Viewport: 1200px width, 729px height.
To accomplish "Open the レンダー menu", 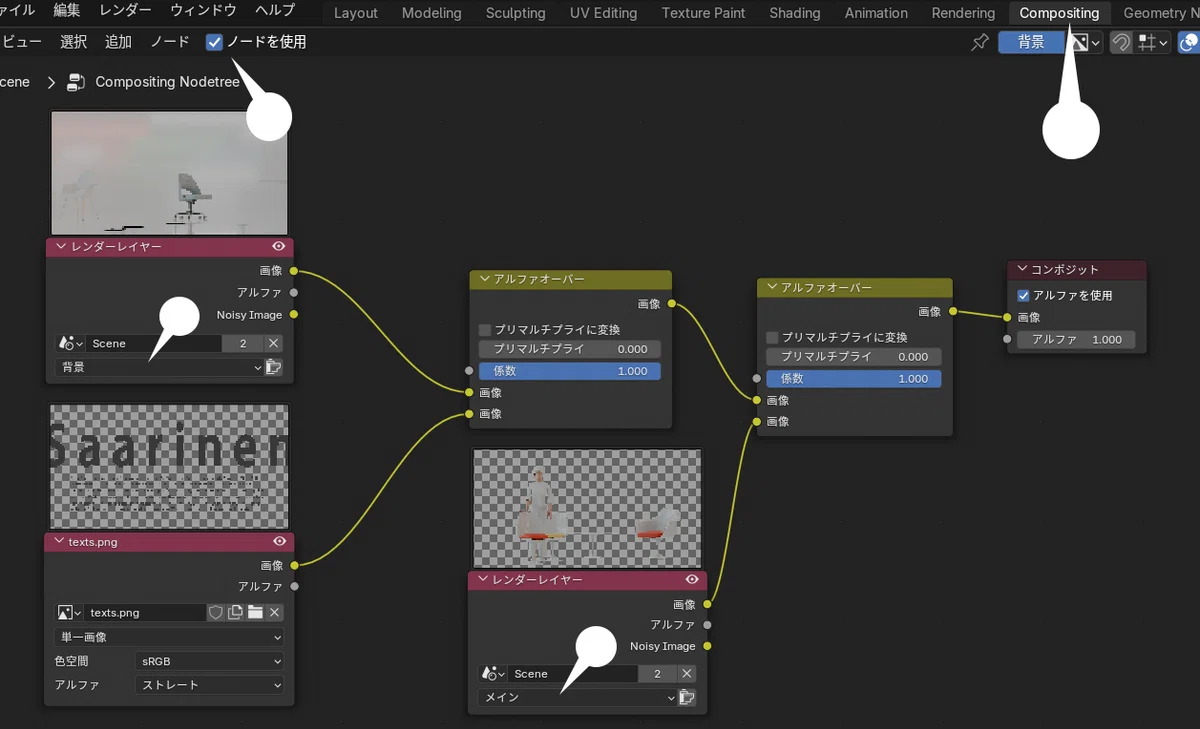I will click(x=126, y=11).
